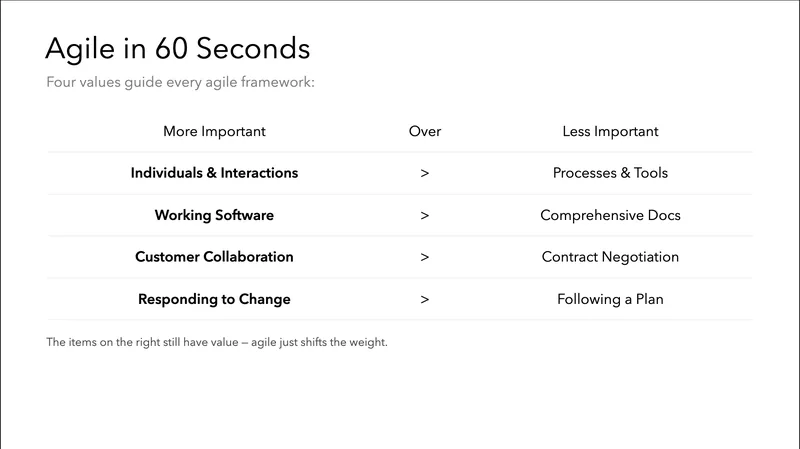Select the 'Responding to Change' cell
Screen dimensions: 800x449
point(214,299)
